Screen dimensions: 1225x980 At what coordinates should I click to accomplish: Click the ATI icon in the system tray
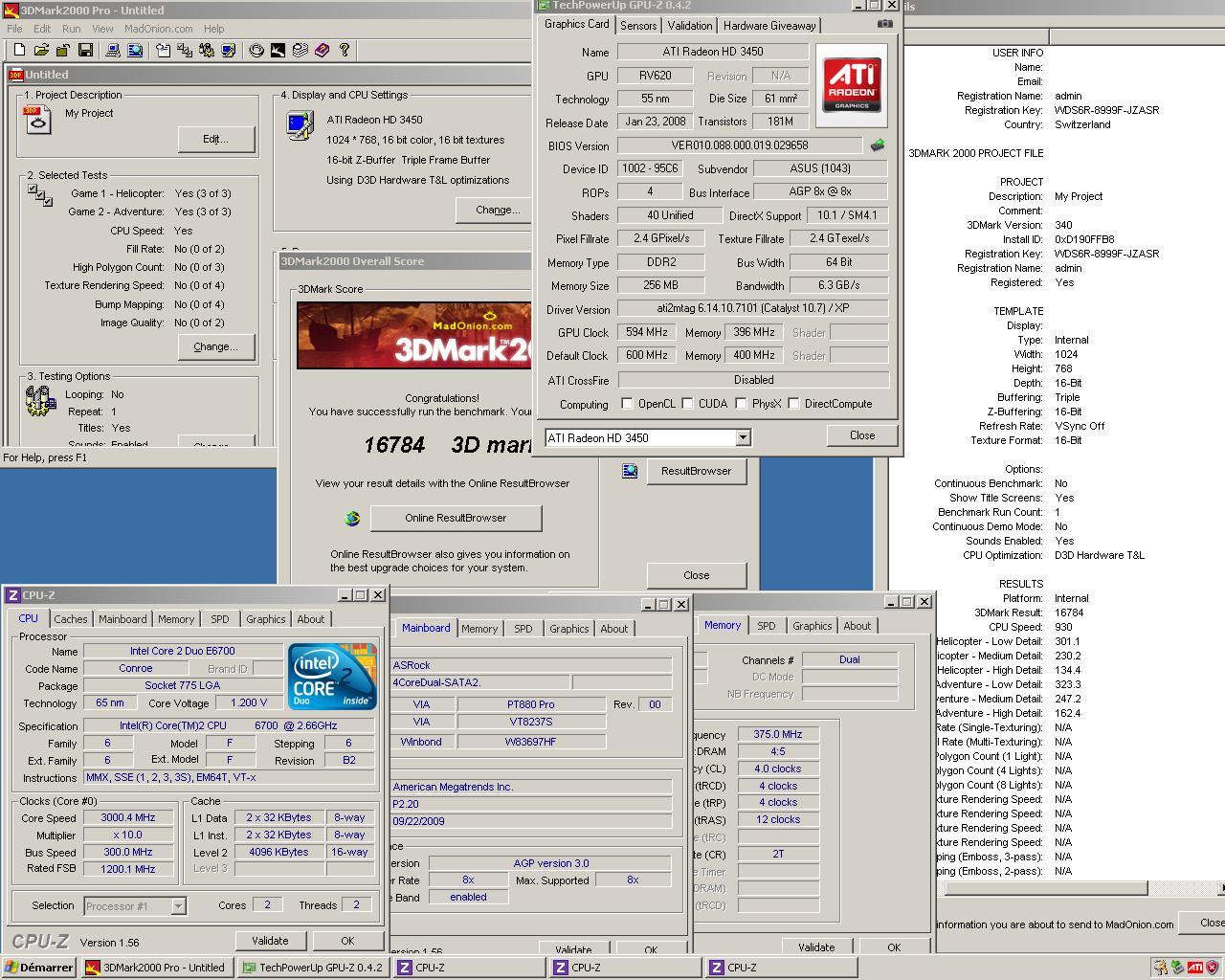click(x=1195, y=968)
